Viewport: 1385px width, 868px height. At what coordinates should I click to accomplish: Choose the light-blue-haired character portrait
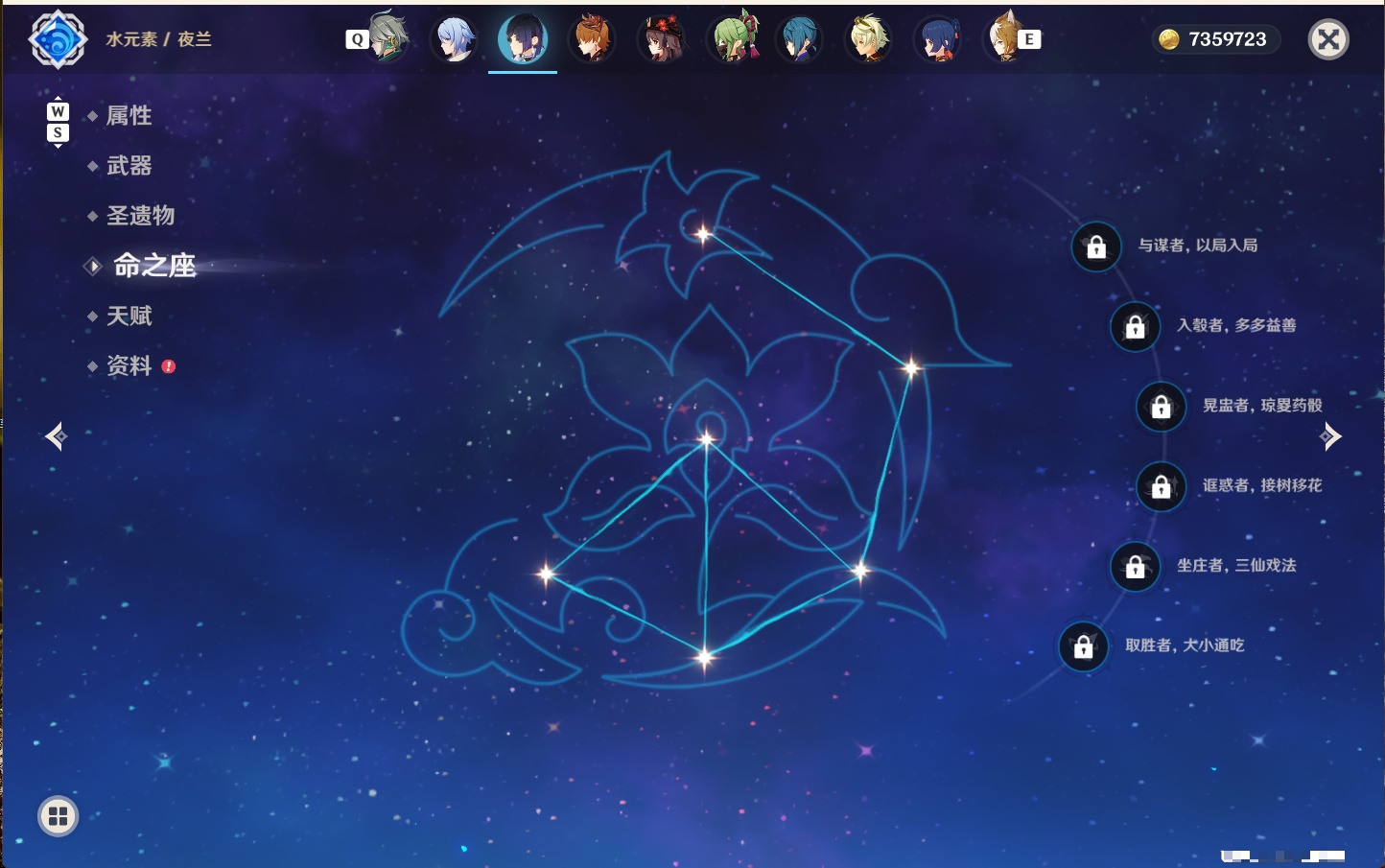tap(455, 39)
